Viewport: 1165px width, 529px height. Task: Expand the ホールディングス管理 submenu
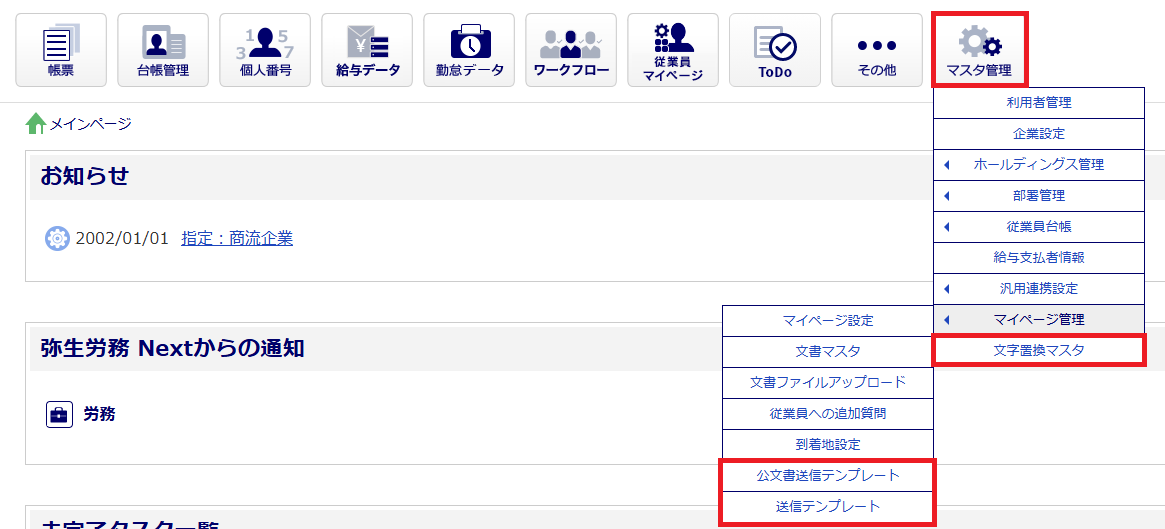tap(1038, 165)
